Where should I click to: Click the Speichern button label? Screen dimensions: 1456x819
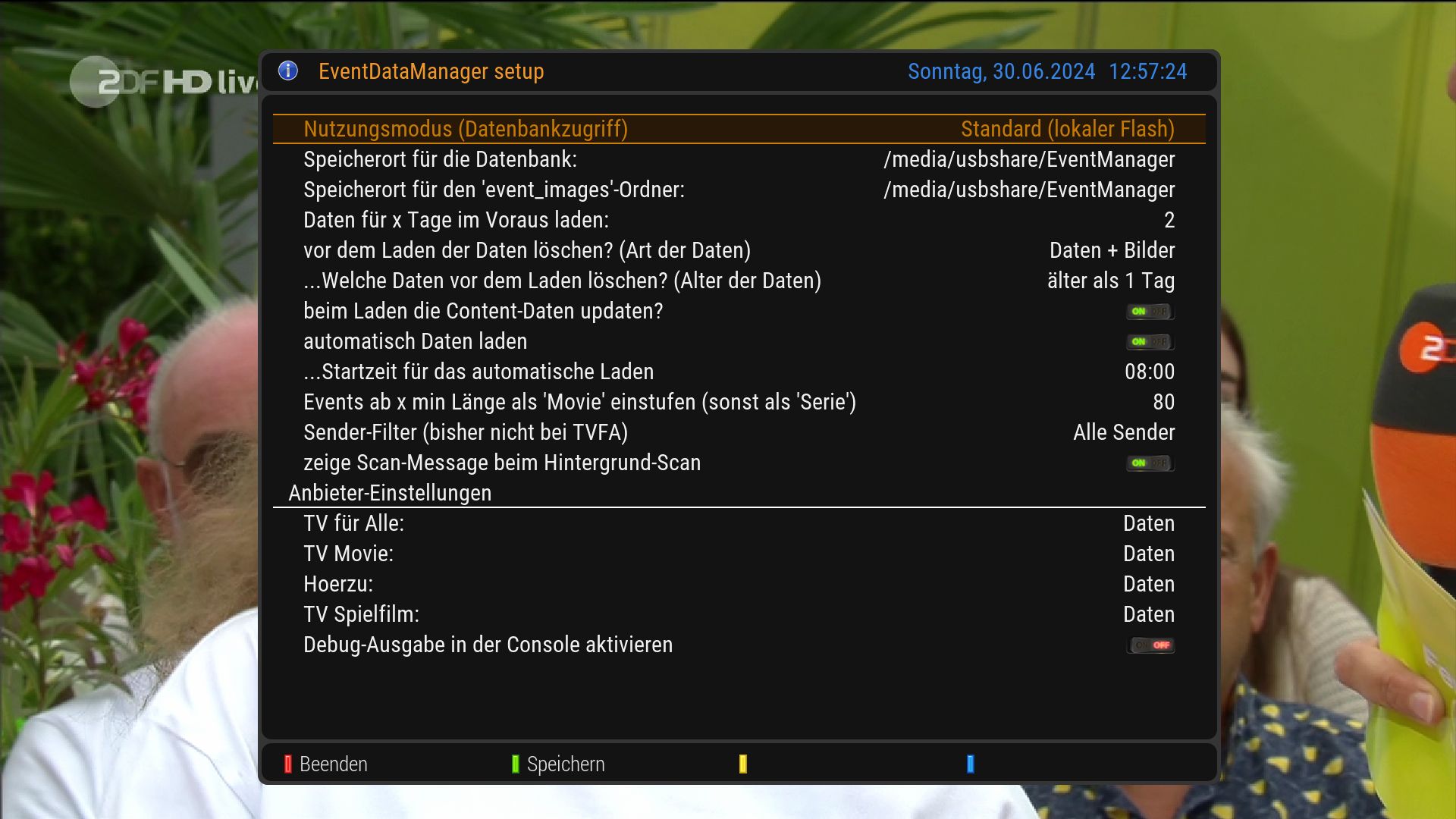pyautogui.click(x=565, y=764)
